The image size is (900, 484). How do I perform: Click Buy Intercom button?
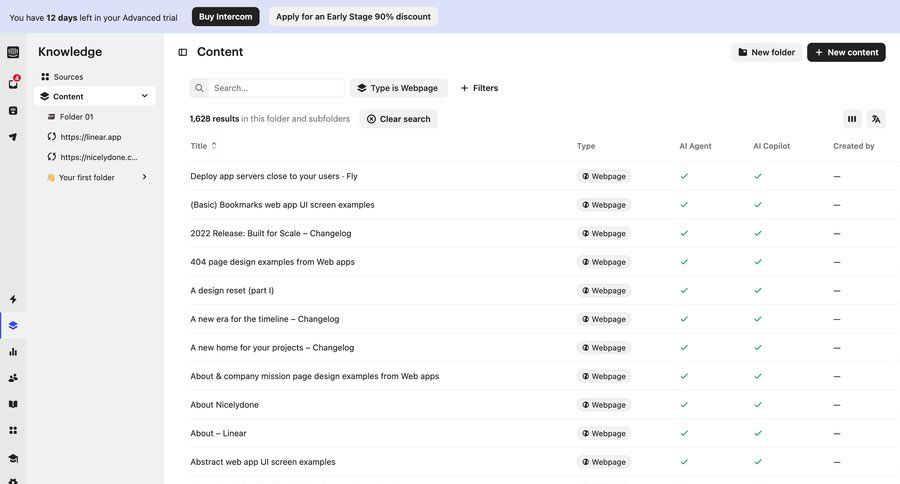[x=226, y=17]
